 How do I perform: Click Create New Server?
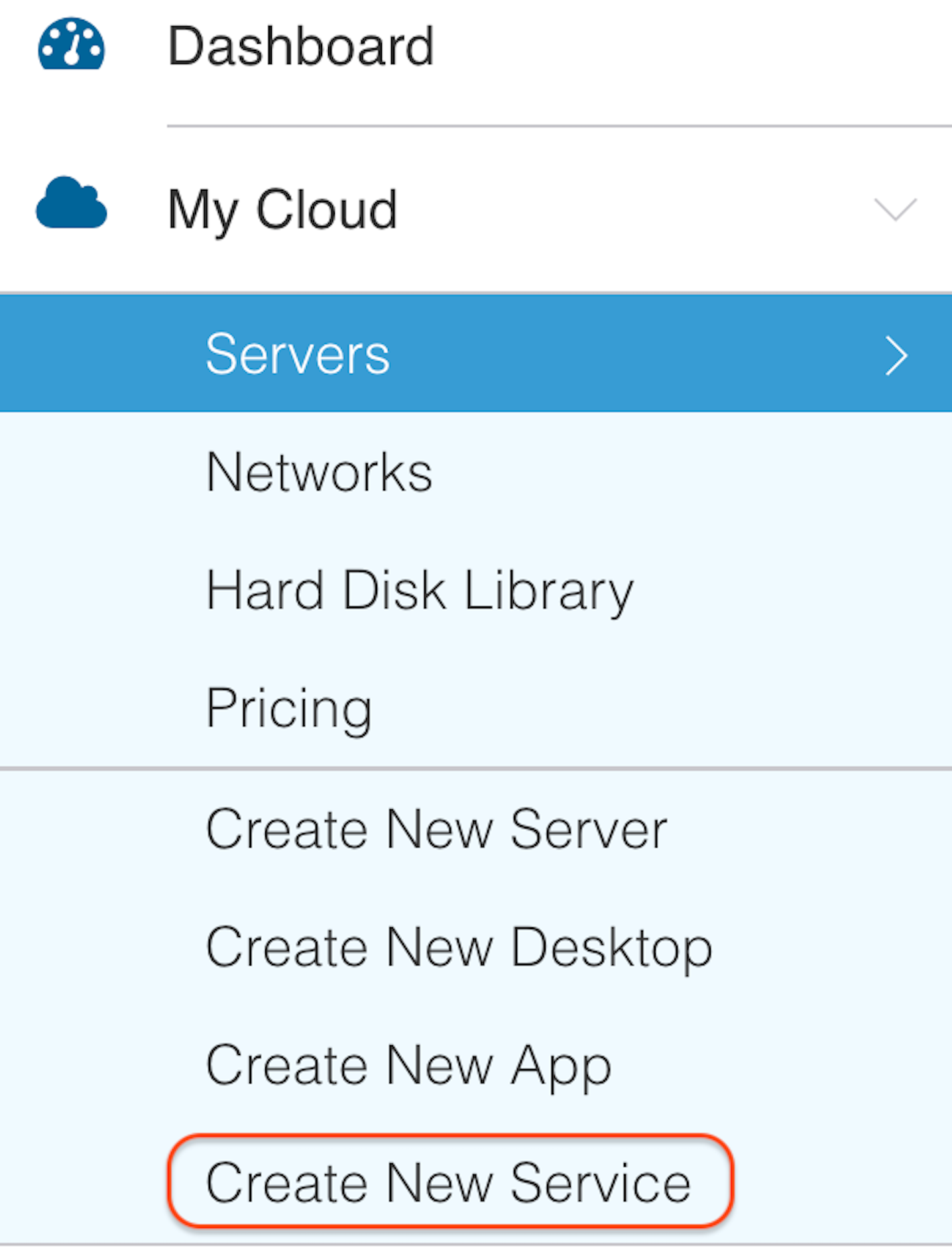point(436,829)
